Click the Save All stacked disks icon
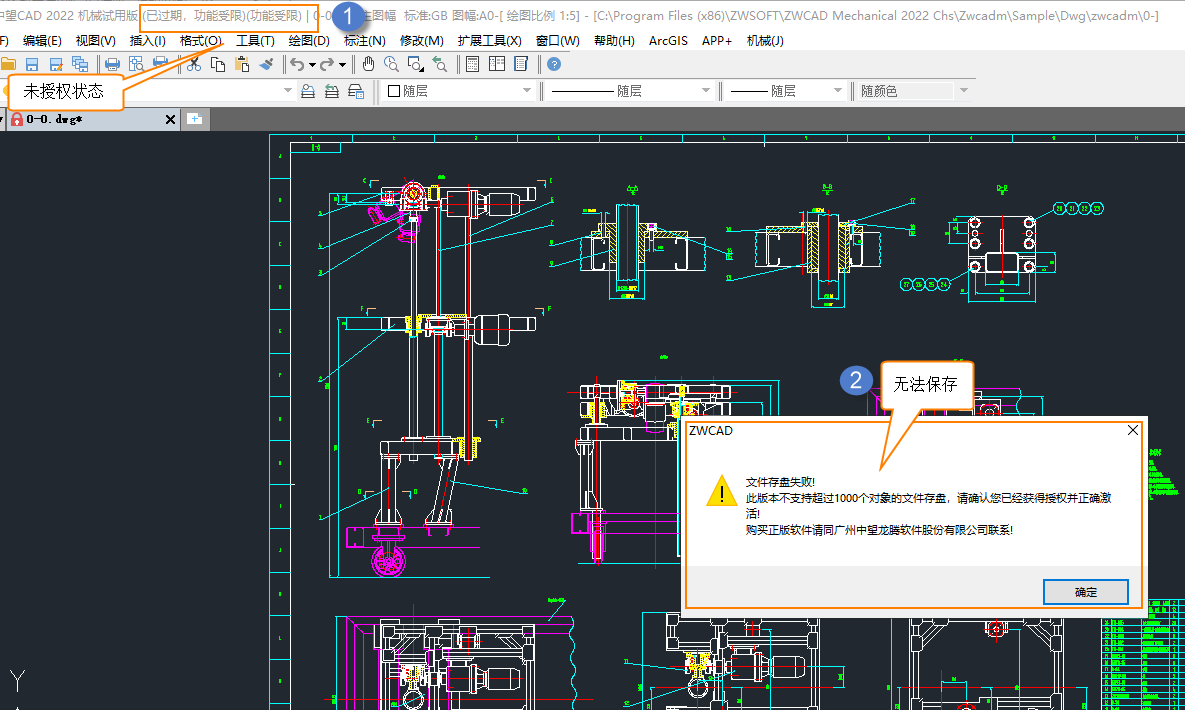Viewport: 1185px width, 710px height. pos(80,64)
